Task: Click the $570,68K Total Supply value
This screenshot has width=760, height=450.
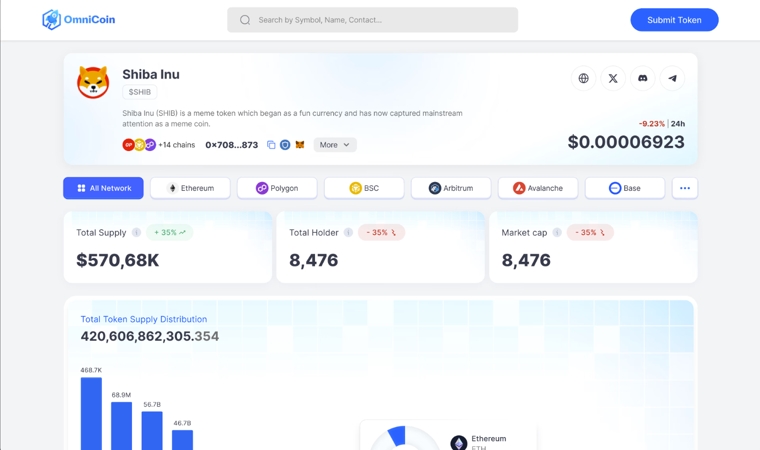Action: coord(118,260)
